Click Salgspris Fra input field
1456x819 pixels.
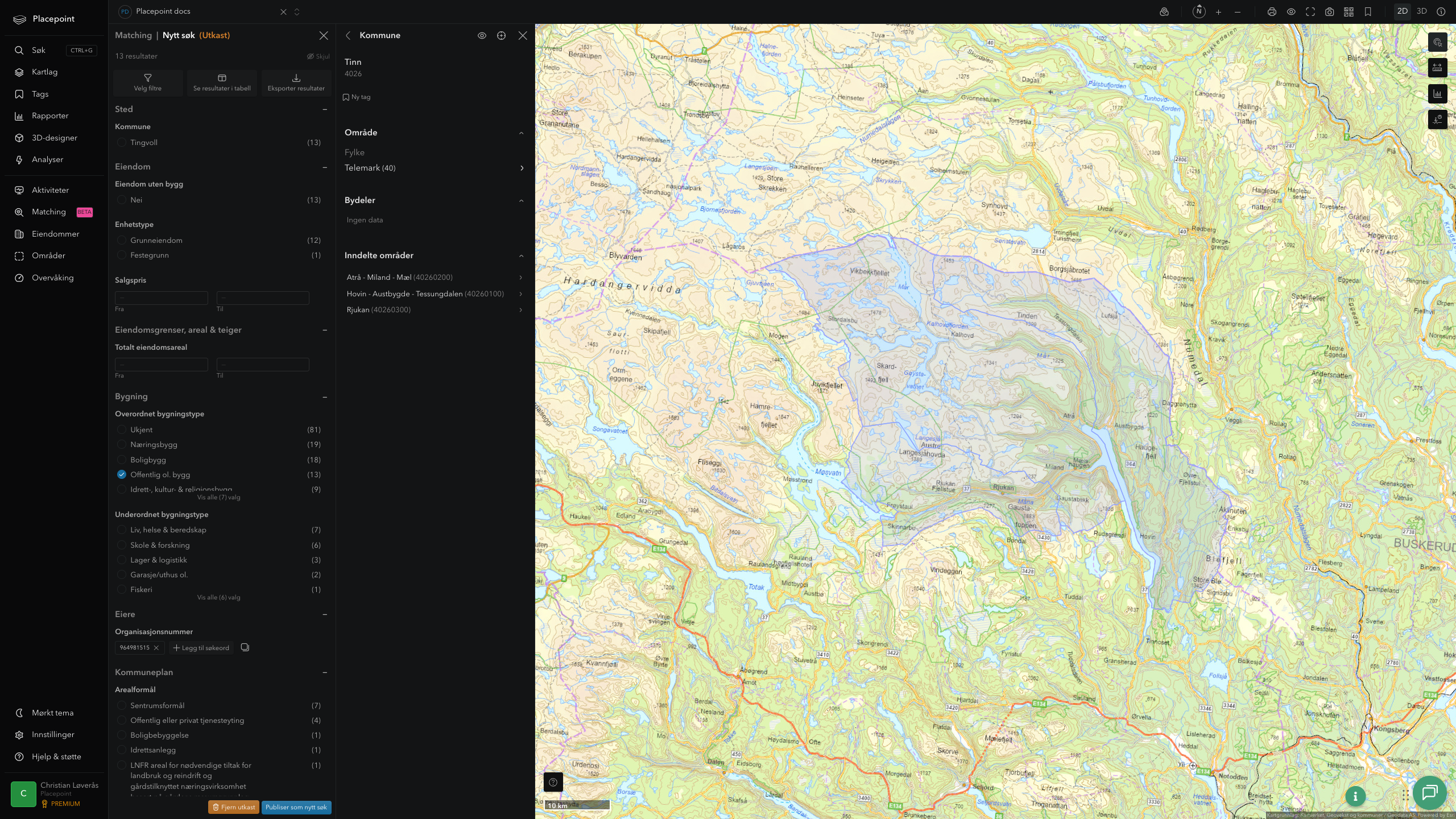(162, 297)
